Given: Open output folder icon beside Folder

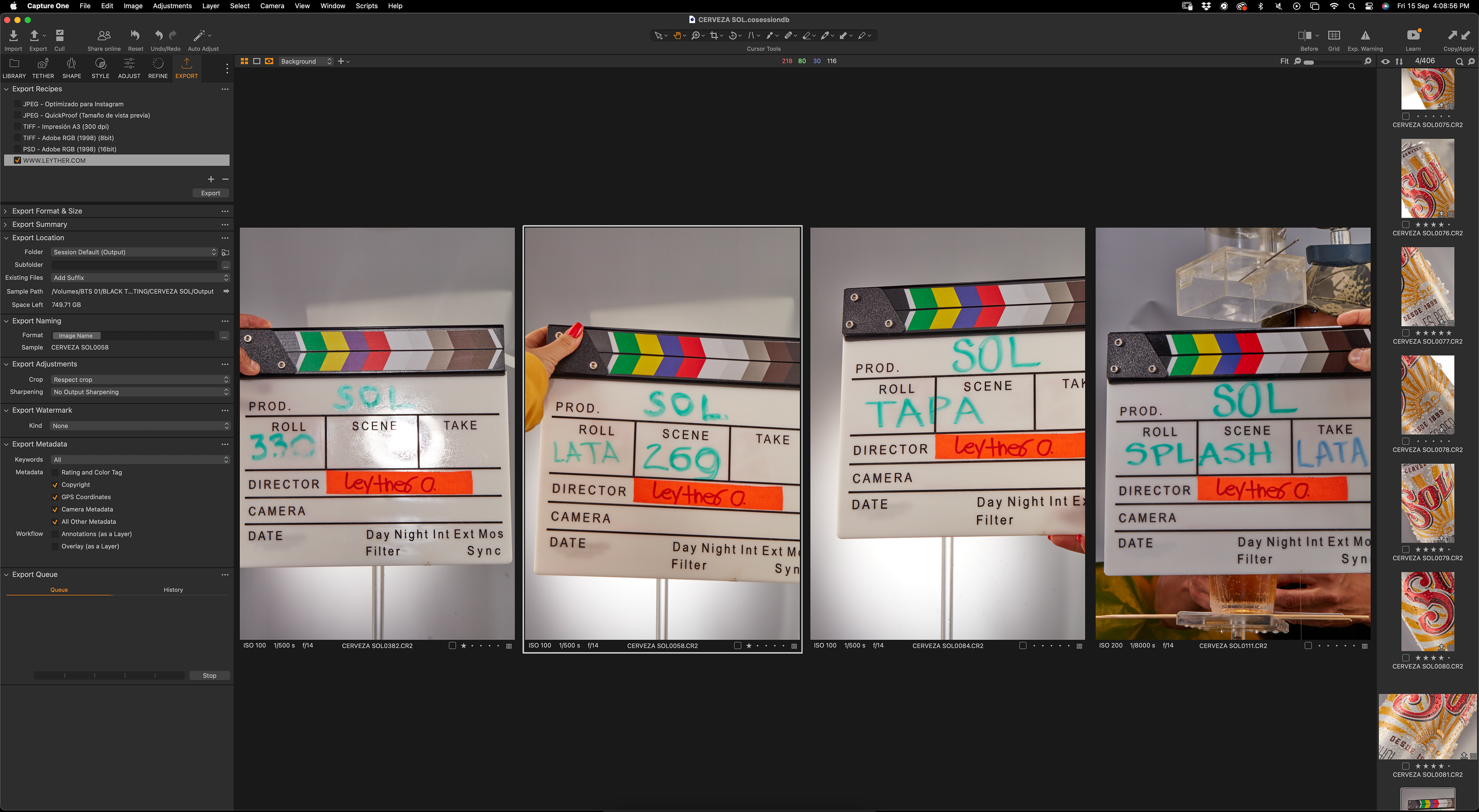Looking at the screenshot, I should pyautogui.click(x=226, y=253).
